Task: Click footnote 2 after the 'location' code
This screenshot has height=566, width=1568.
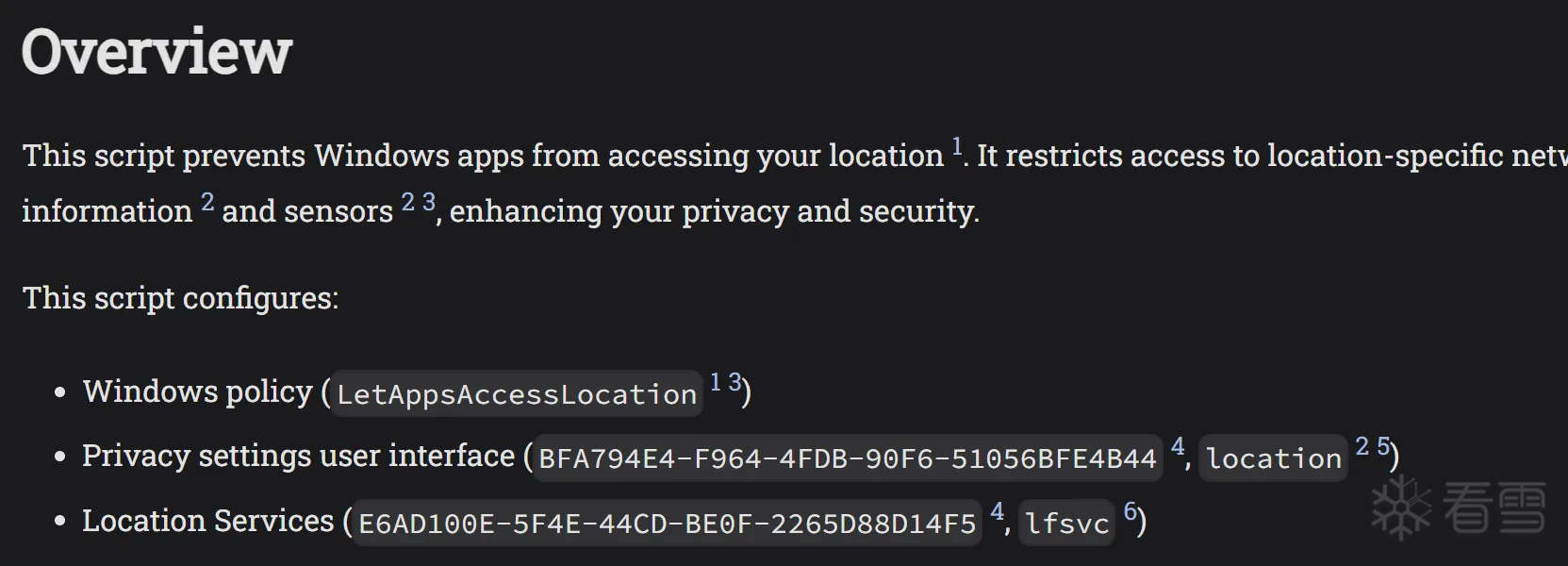Action: click(1362, 446)
